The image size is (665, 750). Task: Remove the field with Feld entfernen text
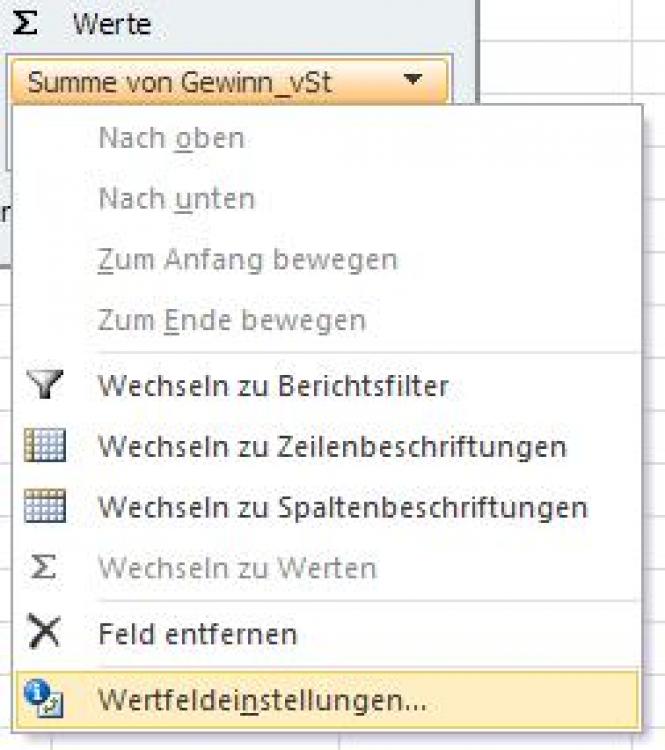(x=197, y=633)
